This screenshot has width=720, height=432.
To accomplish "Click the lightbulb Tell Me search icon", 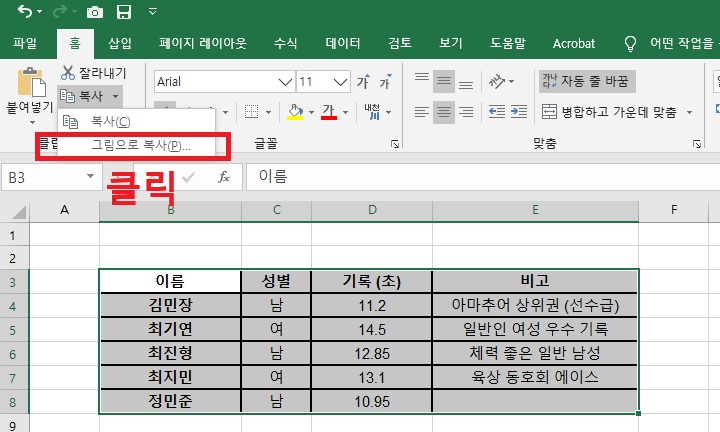I will pyautogui.click(x=630, y=44).
